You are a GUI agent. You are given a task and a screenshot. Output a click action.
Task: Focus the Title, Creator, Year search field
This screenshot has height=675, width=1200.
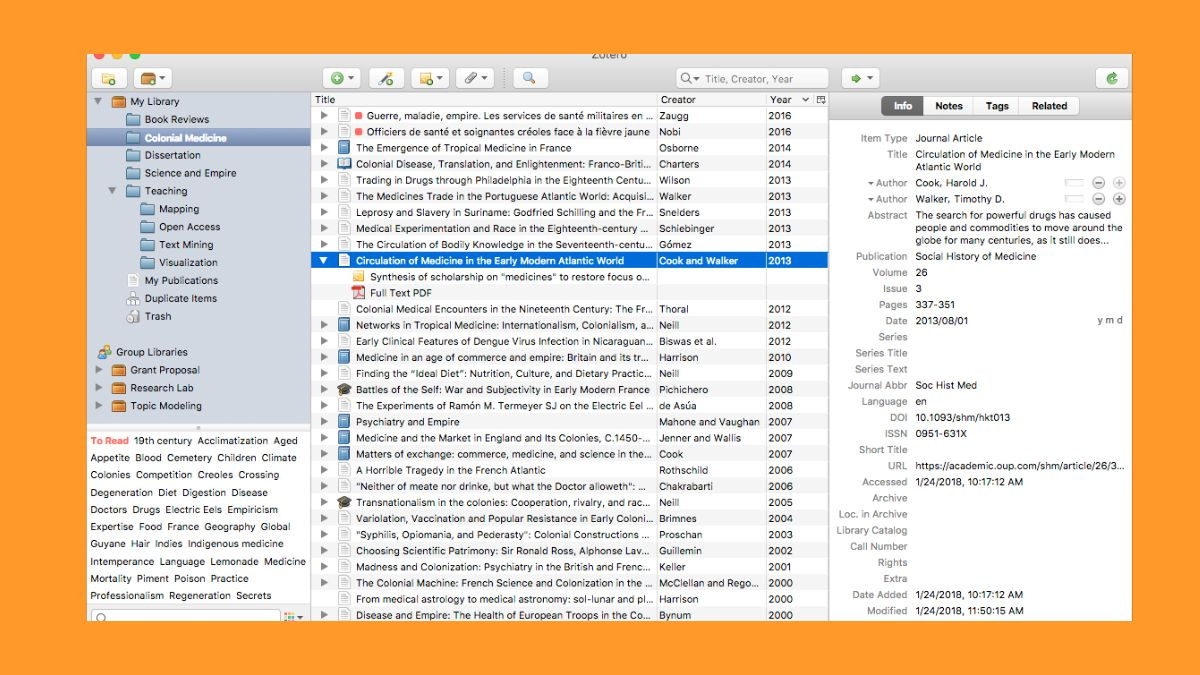tap(753, 78)
